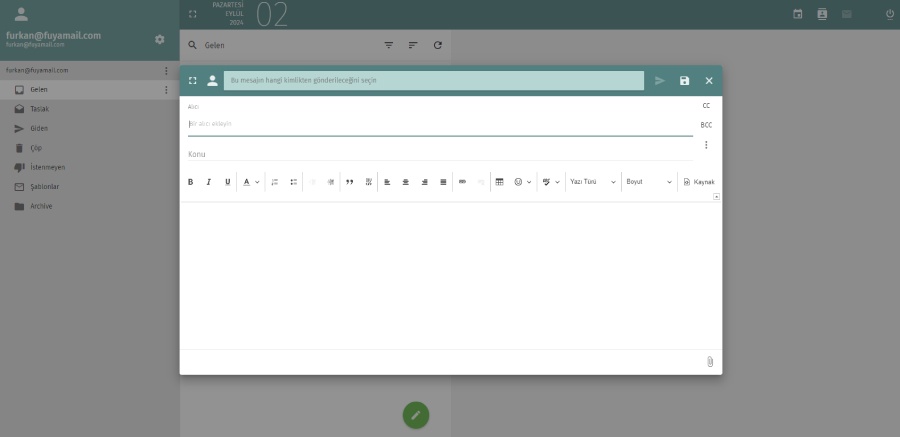Toggle bold formatting
This screenshot has width=900, height=437.
(x=190, y=182)
